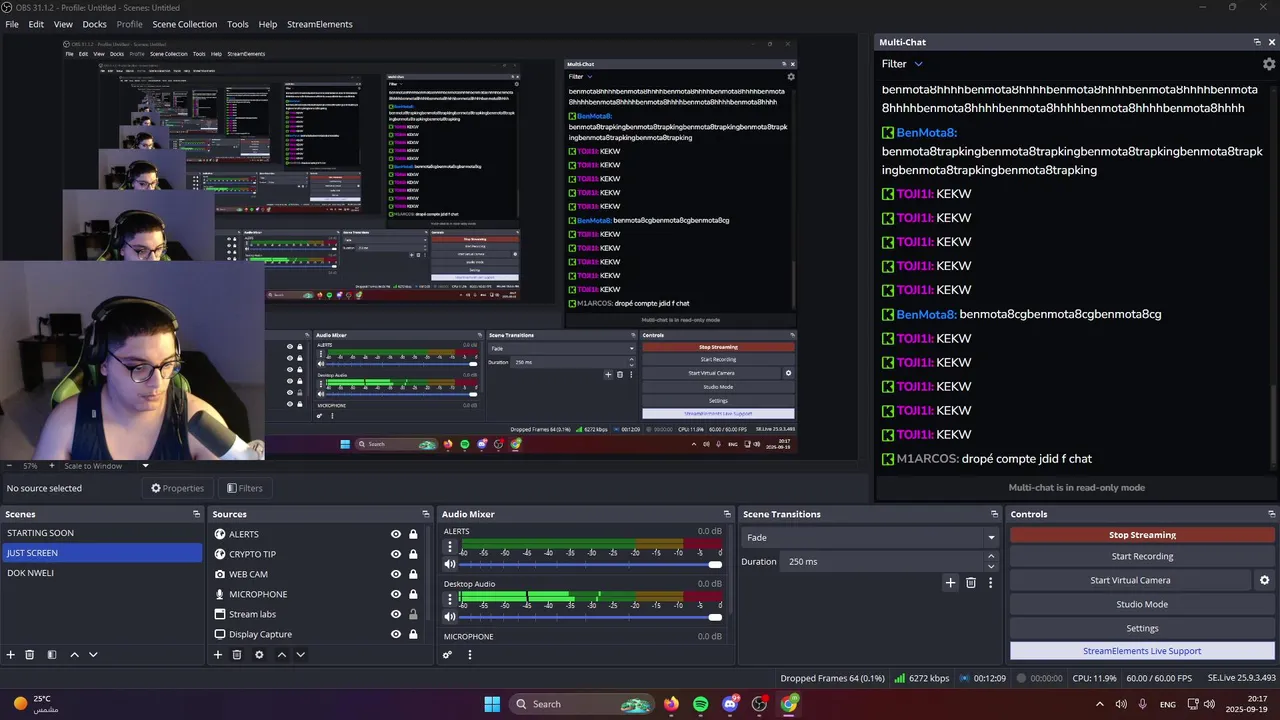The height and width of the screenshot is (720, 1280).
Task: Open scene filters icon in Scenes toolbar
Action: (x=50, y=655)
